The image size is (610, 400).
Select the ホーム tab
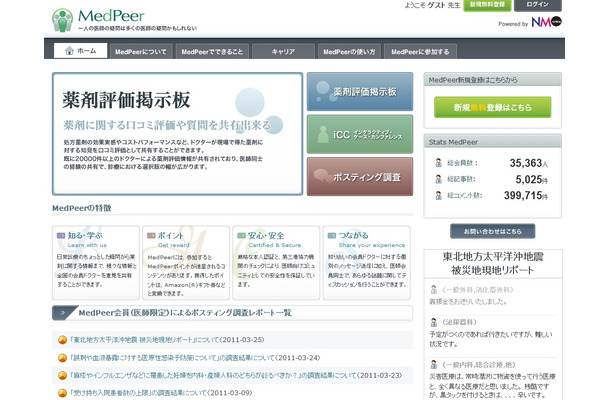81,51
